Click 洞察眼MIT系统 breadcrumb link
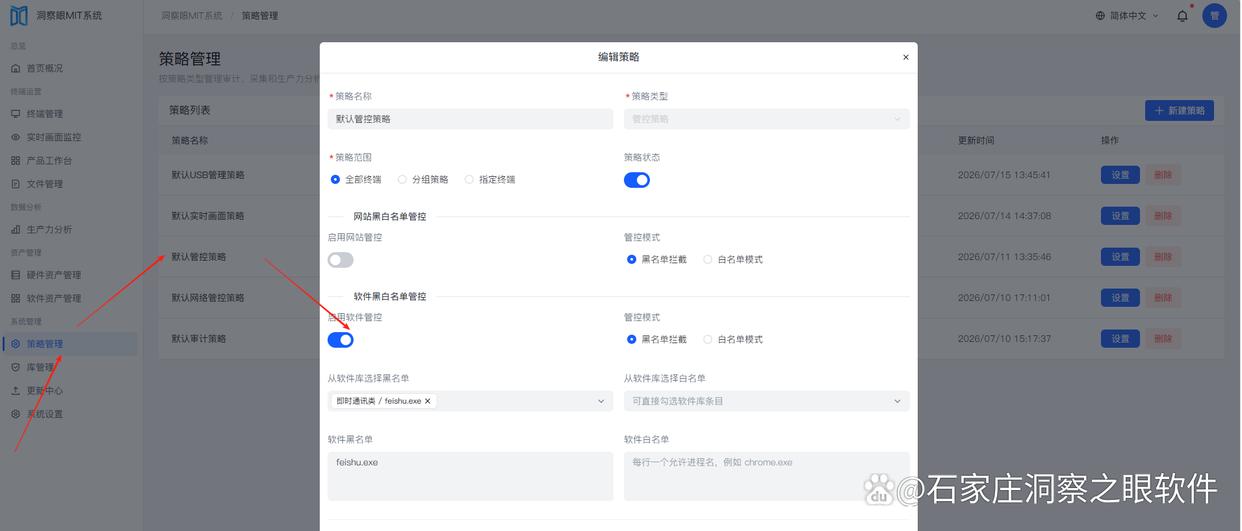 191,16
